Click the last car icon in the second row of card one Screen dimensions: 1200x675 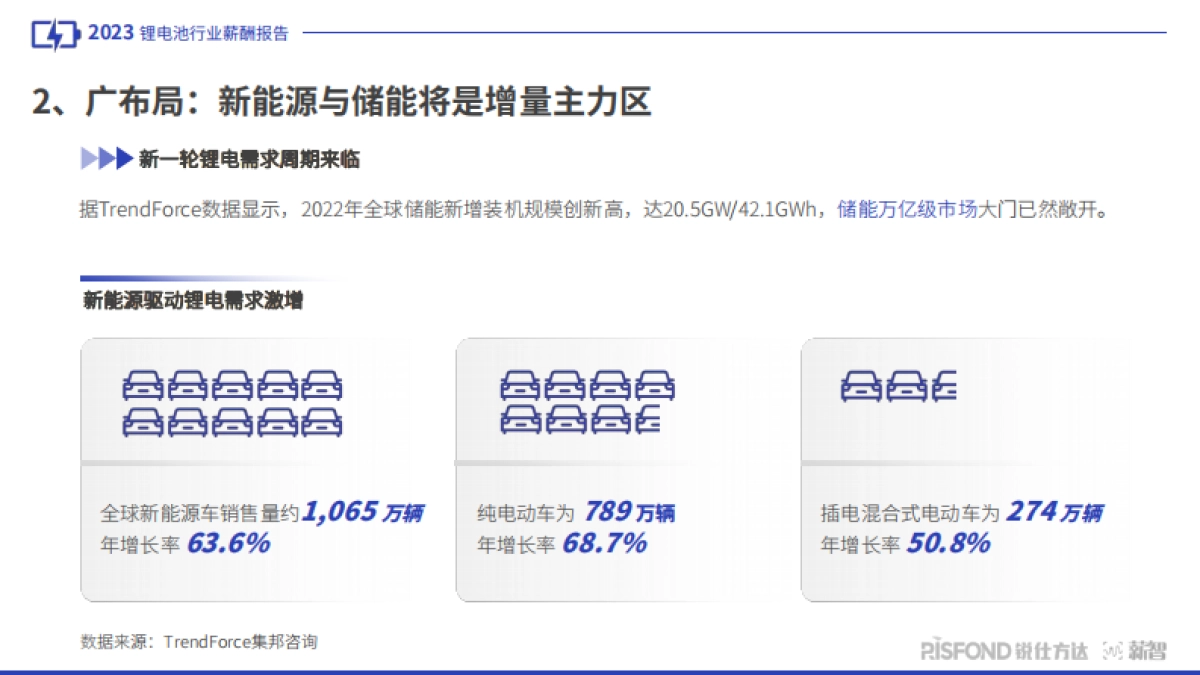323,421
